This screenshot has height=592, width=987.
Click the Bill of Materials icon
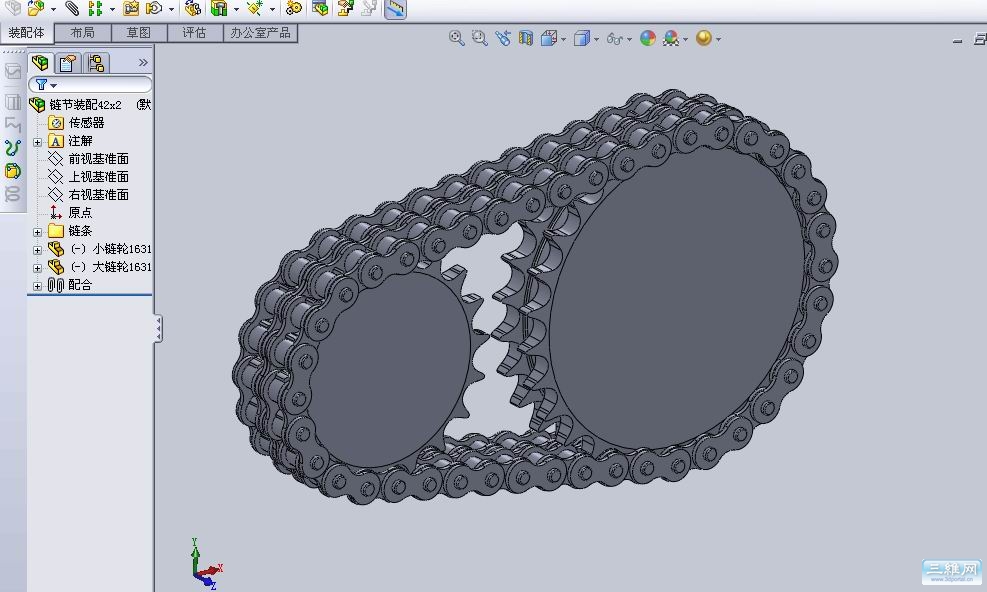click(320, 8)
